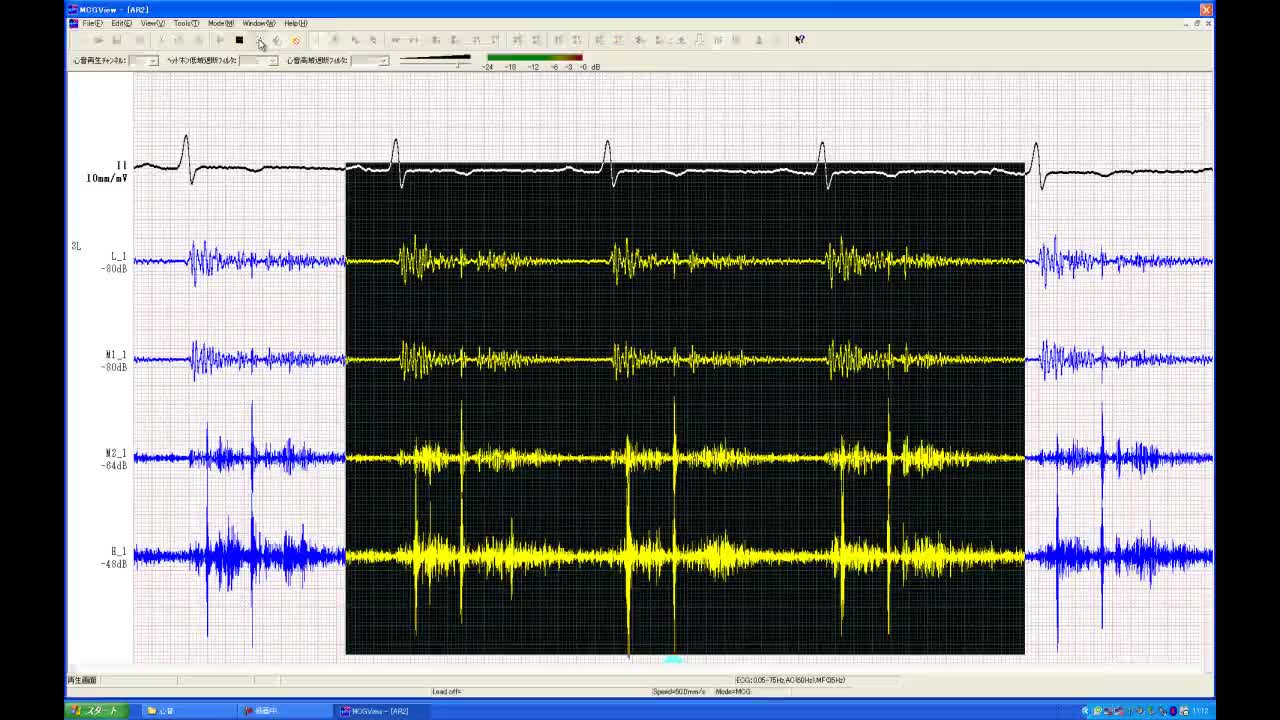1280x720 pixels.
Task: Click the black square Stop button
Action: point(239,40)
